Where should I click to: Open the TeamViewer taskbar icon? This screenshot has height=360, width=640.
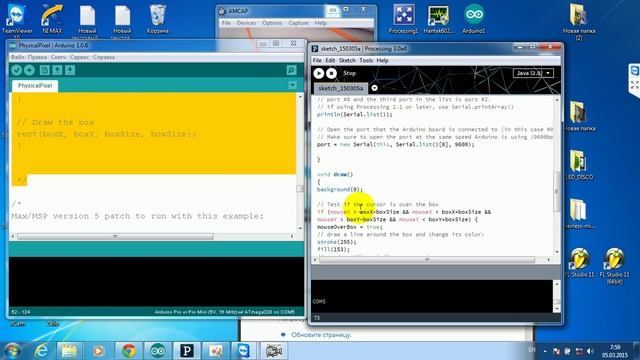tap(244, 351)
